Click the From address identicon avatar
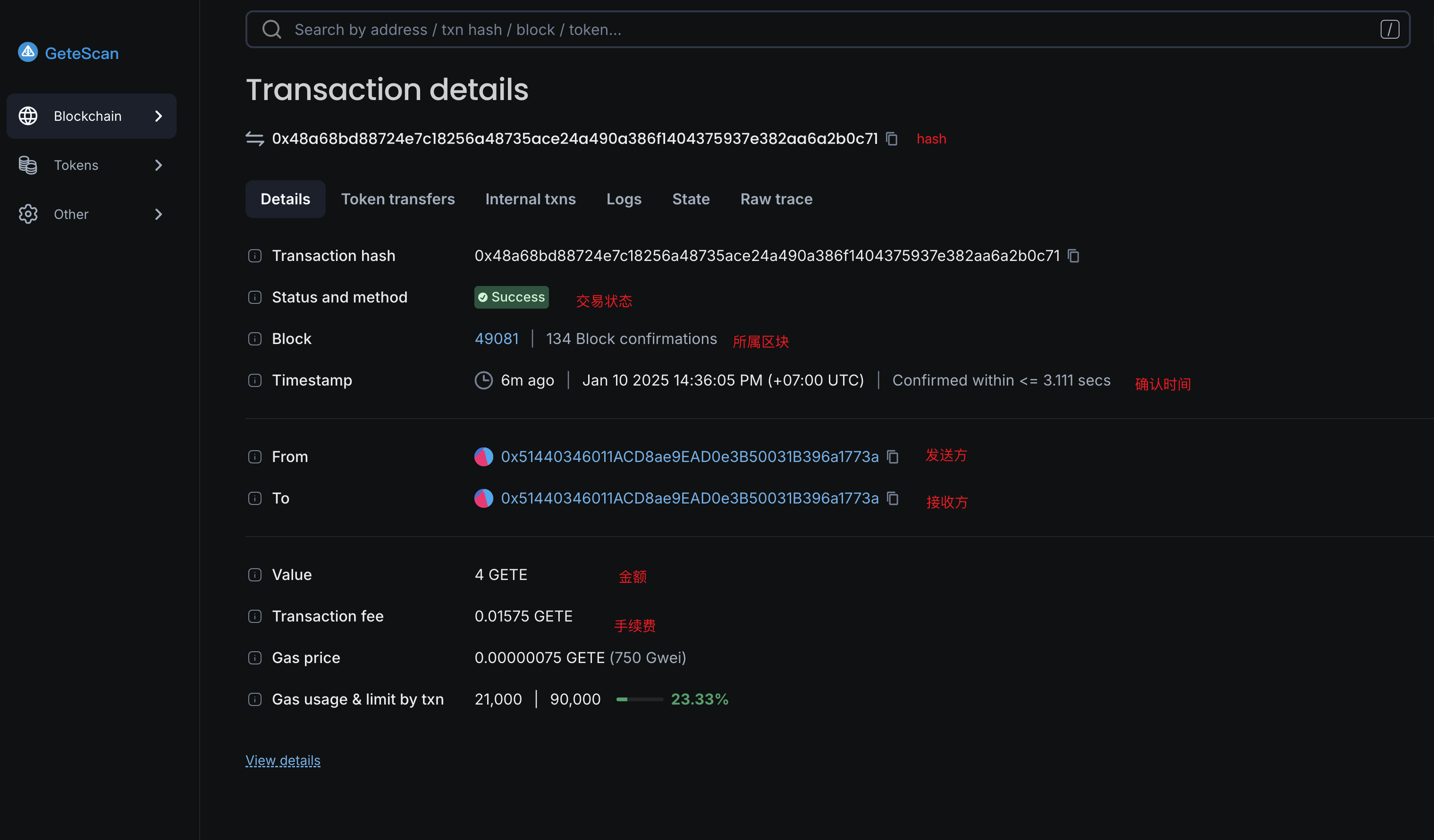This screenshot has height=840, width=1434. (x=484, y=457)
